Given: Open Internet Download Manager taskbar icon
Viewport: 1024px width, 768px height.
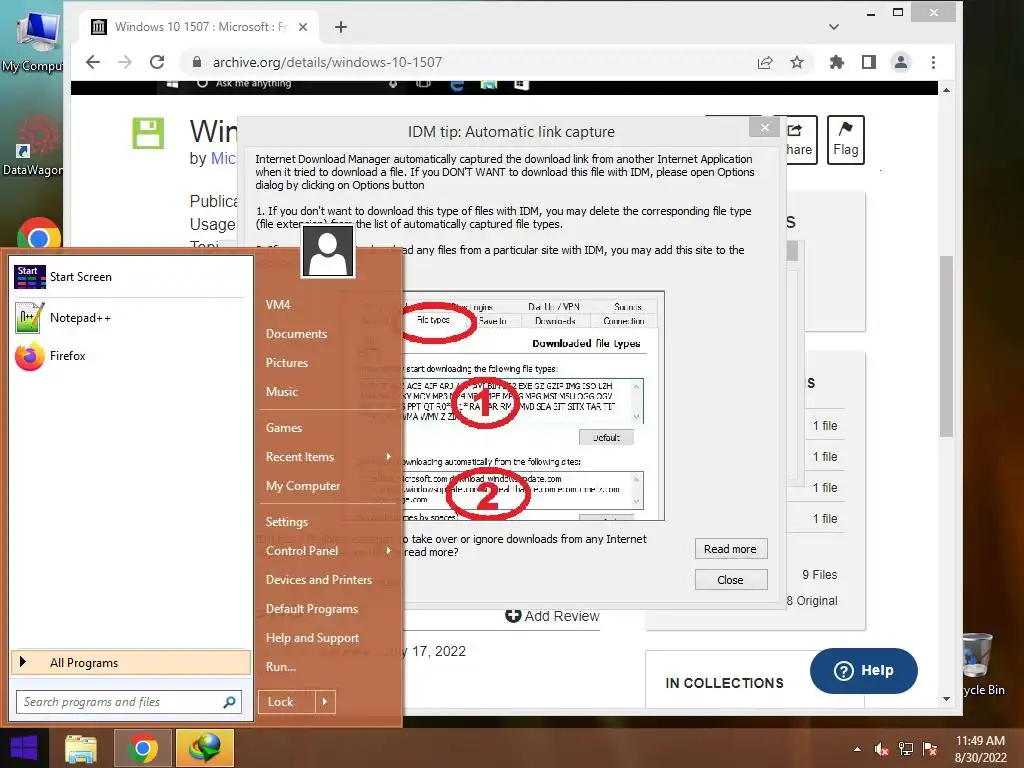Looking at the screenshot, I should click(205, 748).
